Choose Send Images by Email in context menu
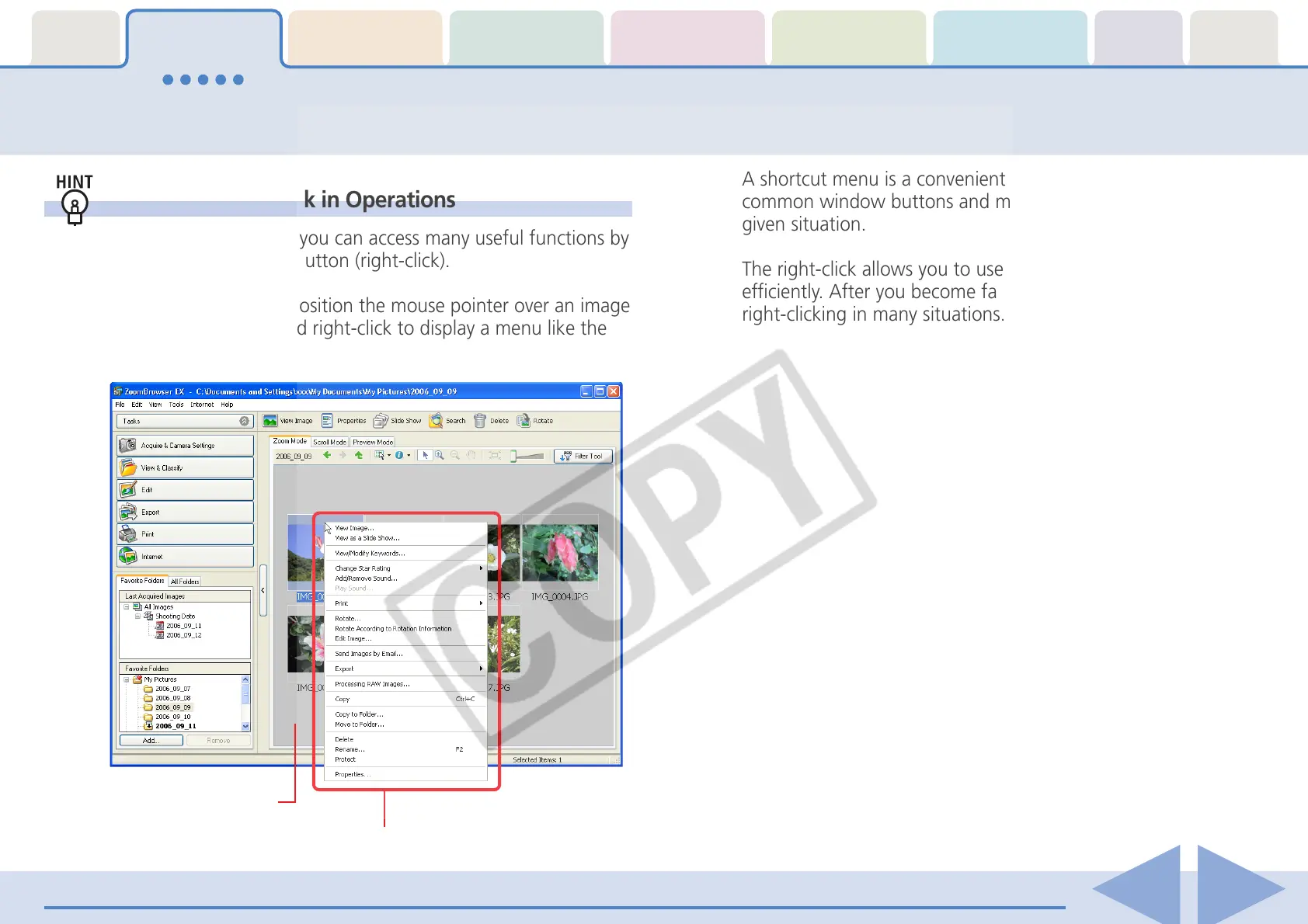The image size is (1308, 924). 405,654
